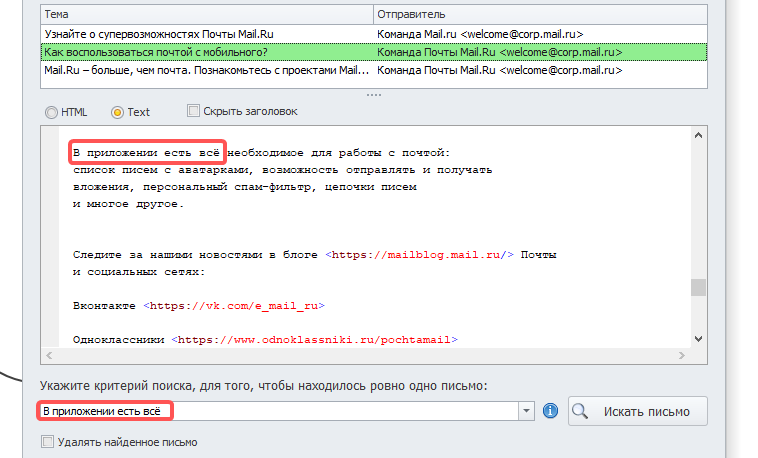The width and height of the screenshot is (758, 458).
Task: Open the odnoklassniki.ru/pochtamail link
Action: coord(314,340)
